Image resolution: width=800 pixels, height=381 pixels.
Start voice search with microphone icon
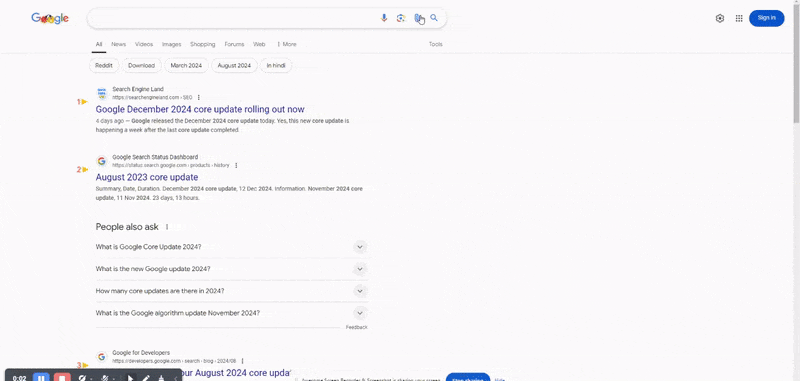[x=384, y=18]
